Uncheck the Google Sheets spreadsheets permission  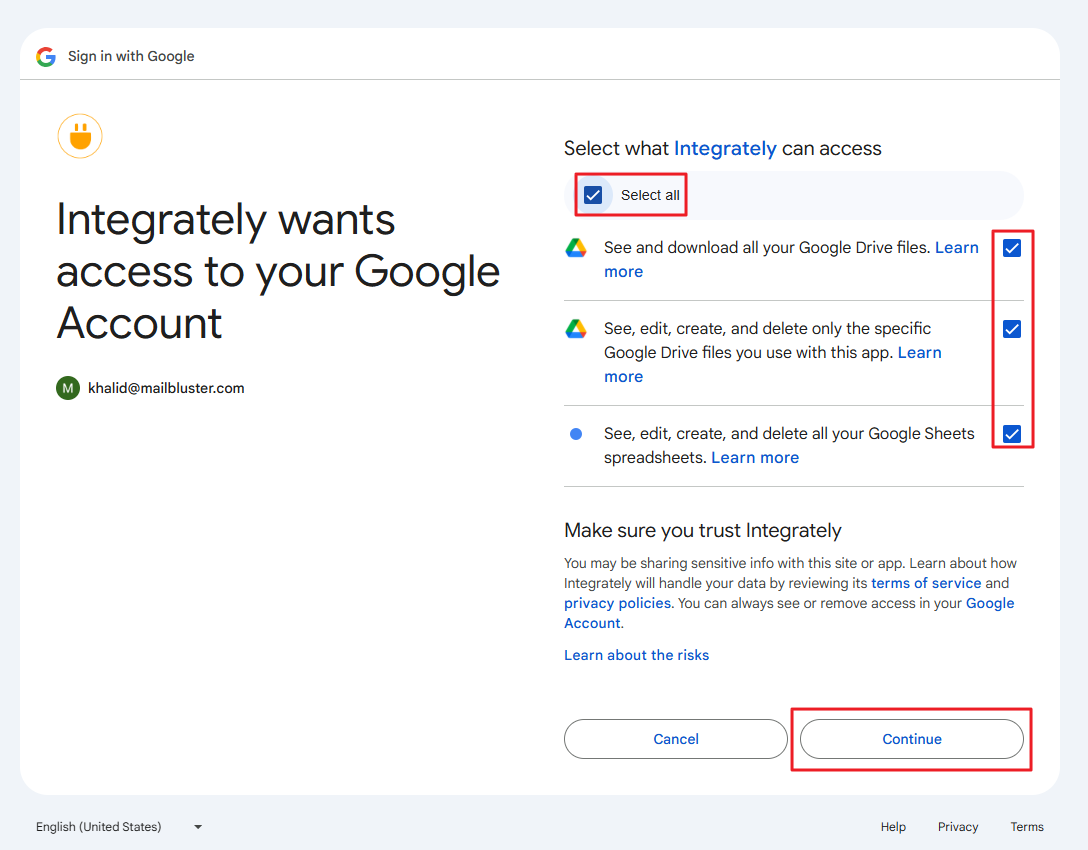pos(1012,433)
